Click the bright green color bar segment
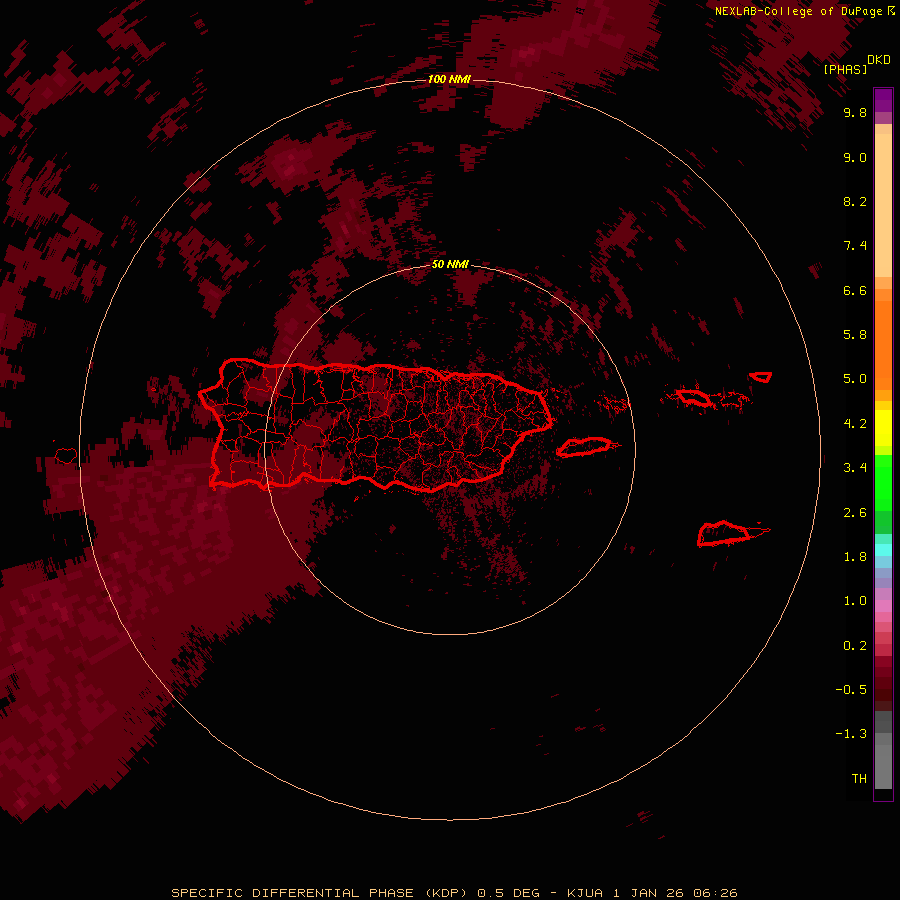900x900 pixels. (x=883, y=483)
